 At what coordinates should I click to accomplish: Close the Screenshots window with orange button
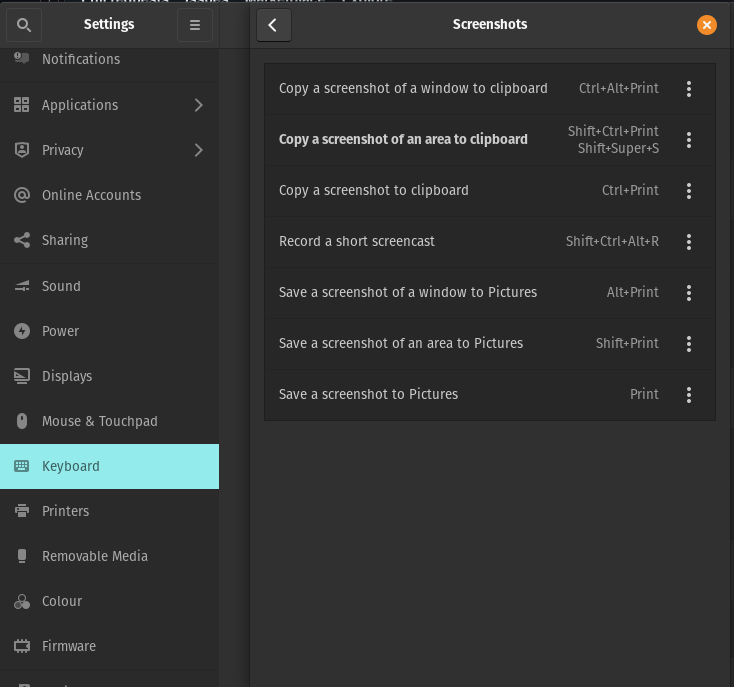tap(706, 25)
